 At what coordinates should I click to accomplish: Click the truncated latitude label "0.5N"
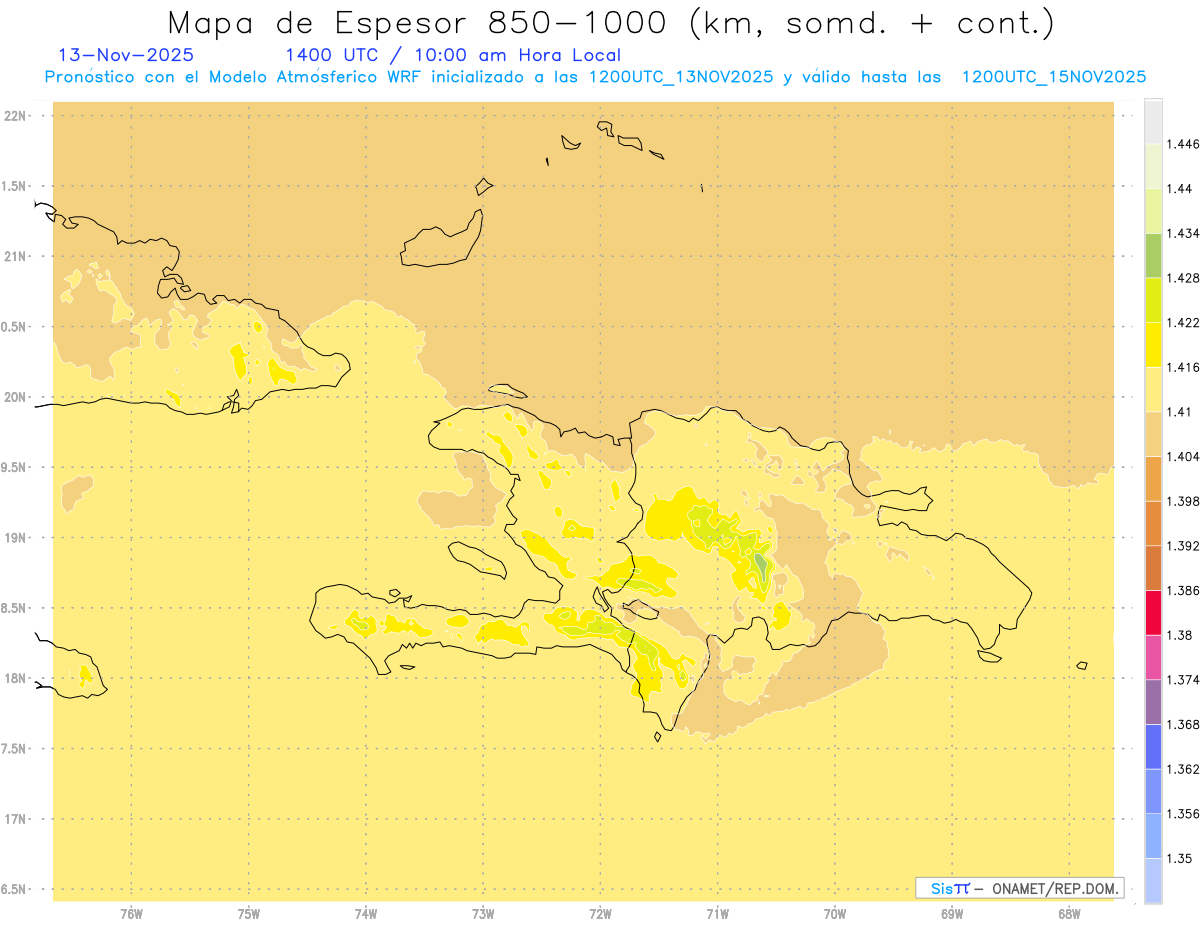pos(14,326)
